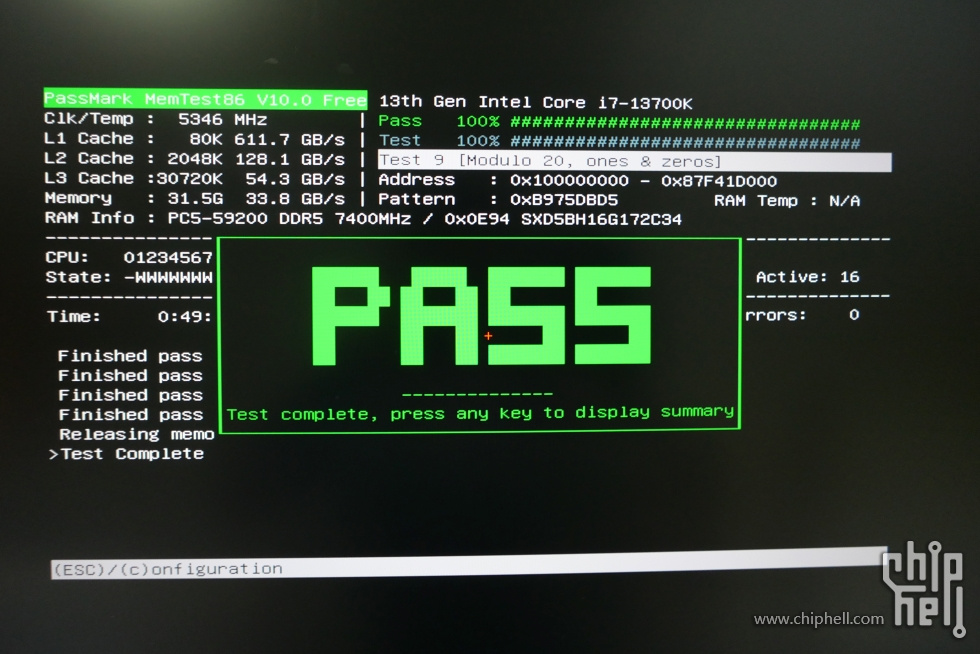Click the >Test Complete log line

[126, 454]
